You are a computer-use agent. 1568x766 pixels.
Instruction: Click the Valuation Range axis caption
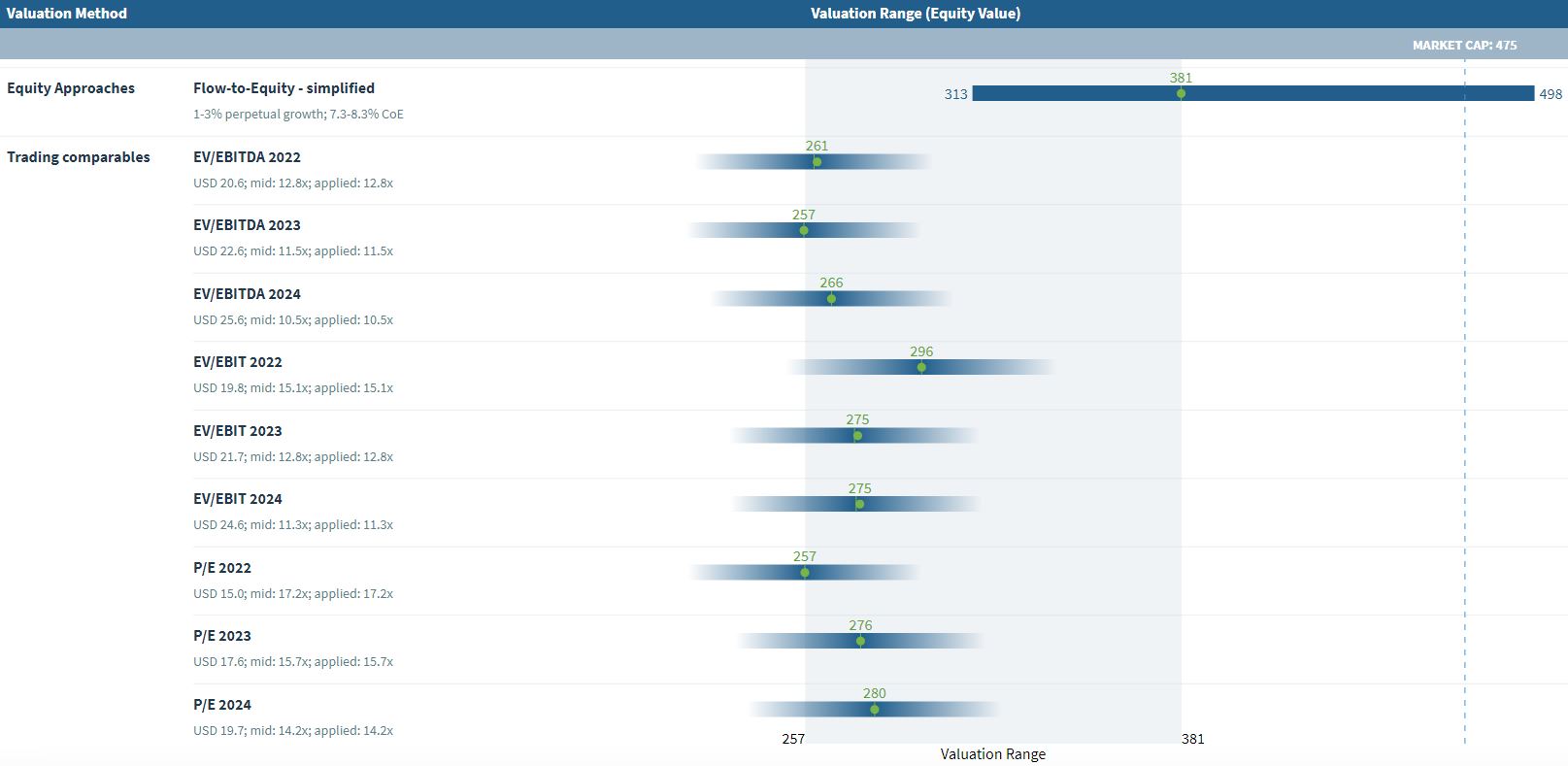[992, 754]
